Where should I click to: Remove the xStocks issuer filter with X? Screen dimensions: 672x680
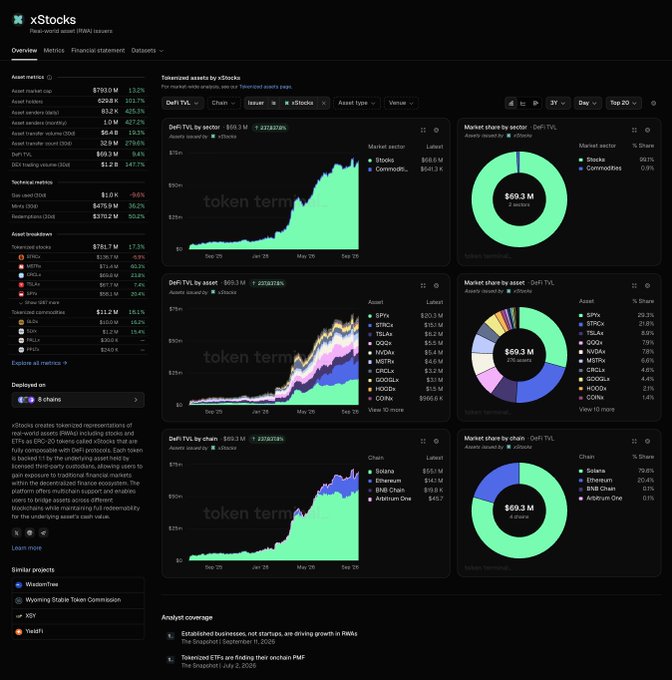click(x=323, y=103)
